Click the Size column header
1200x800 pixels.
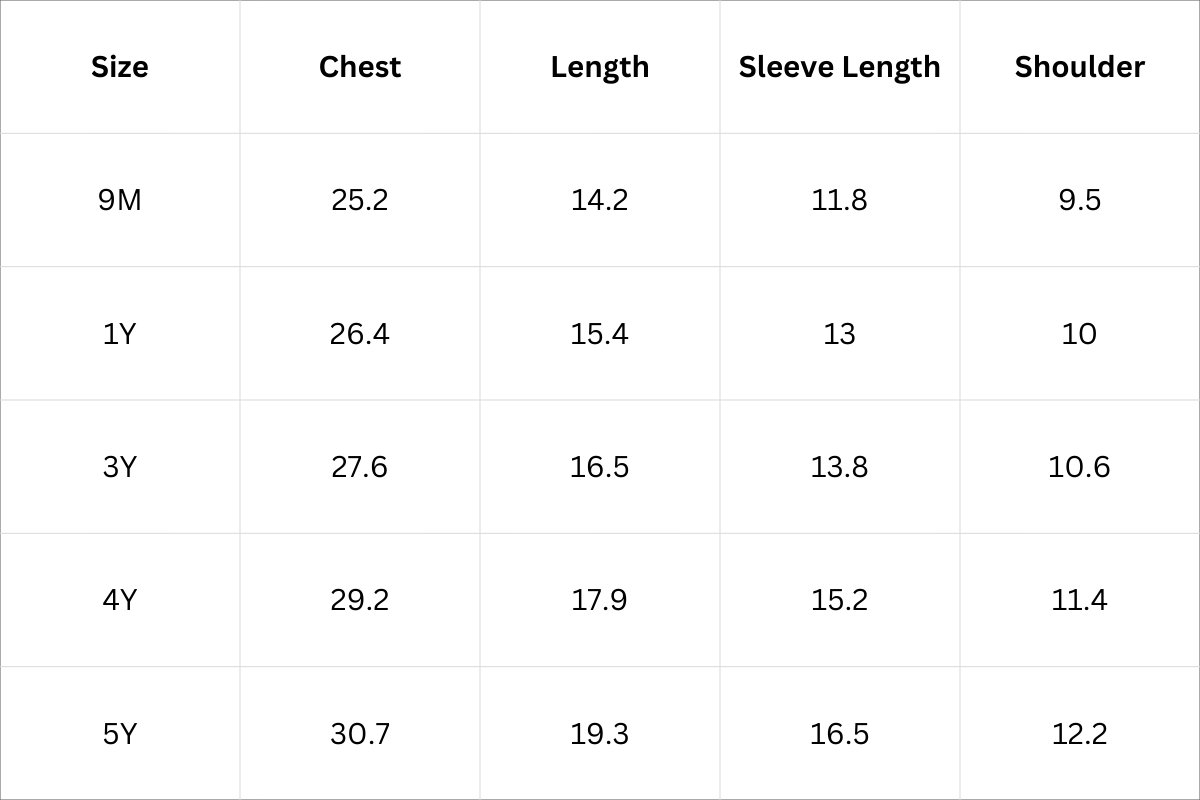pyautogui.click(x=119, y=67)
